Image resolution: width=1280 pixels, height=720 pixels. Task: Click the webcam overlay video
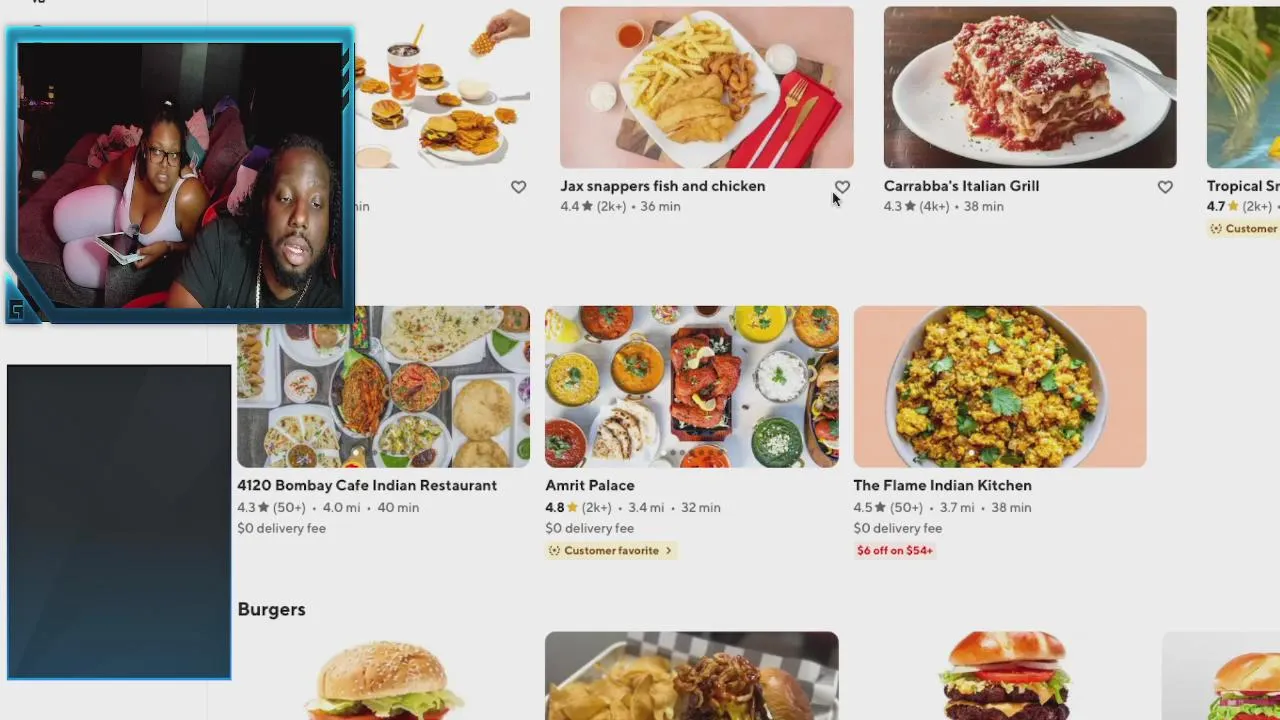(180, 176)
